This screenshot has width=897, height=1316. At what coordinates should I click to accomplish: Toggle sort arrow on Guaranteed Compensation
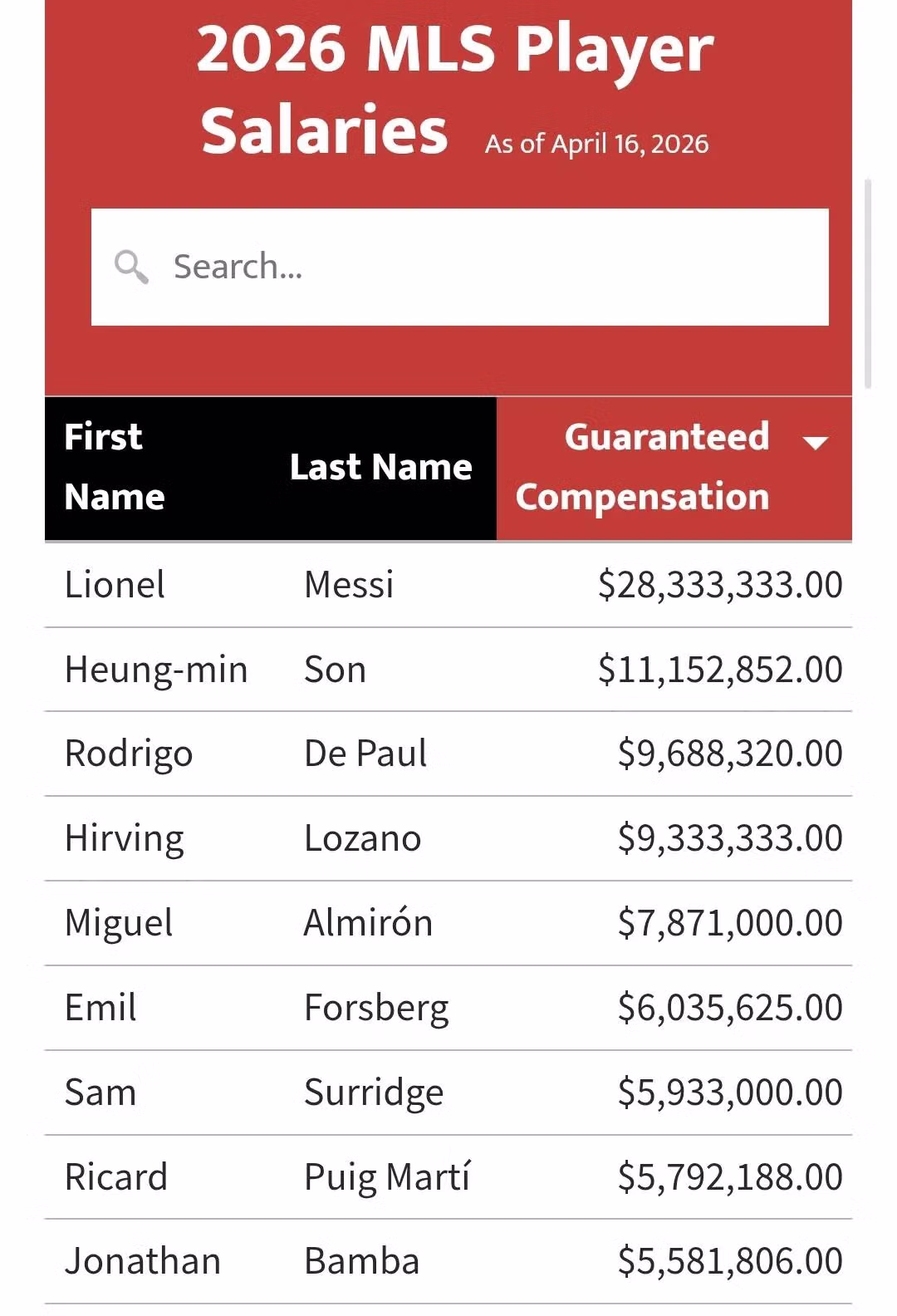click(x=816, y=442)
